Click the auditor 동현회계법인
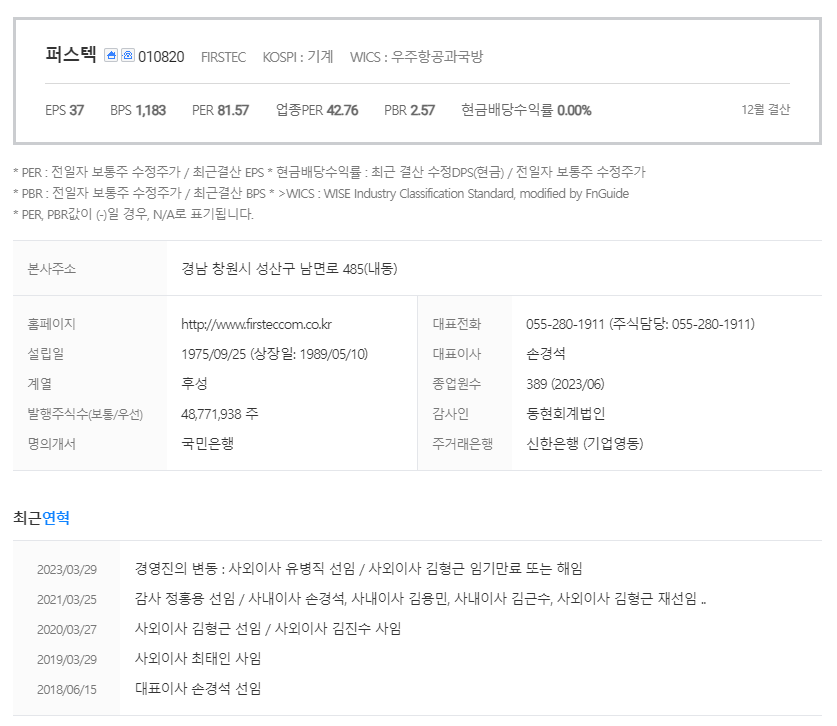837x726 pixels. click(566, 414)
